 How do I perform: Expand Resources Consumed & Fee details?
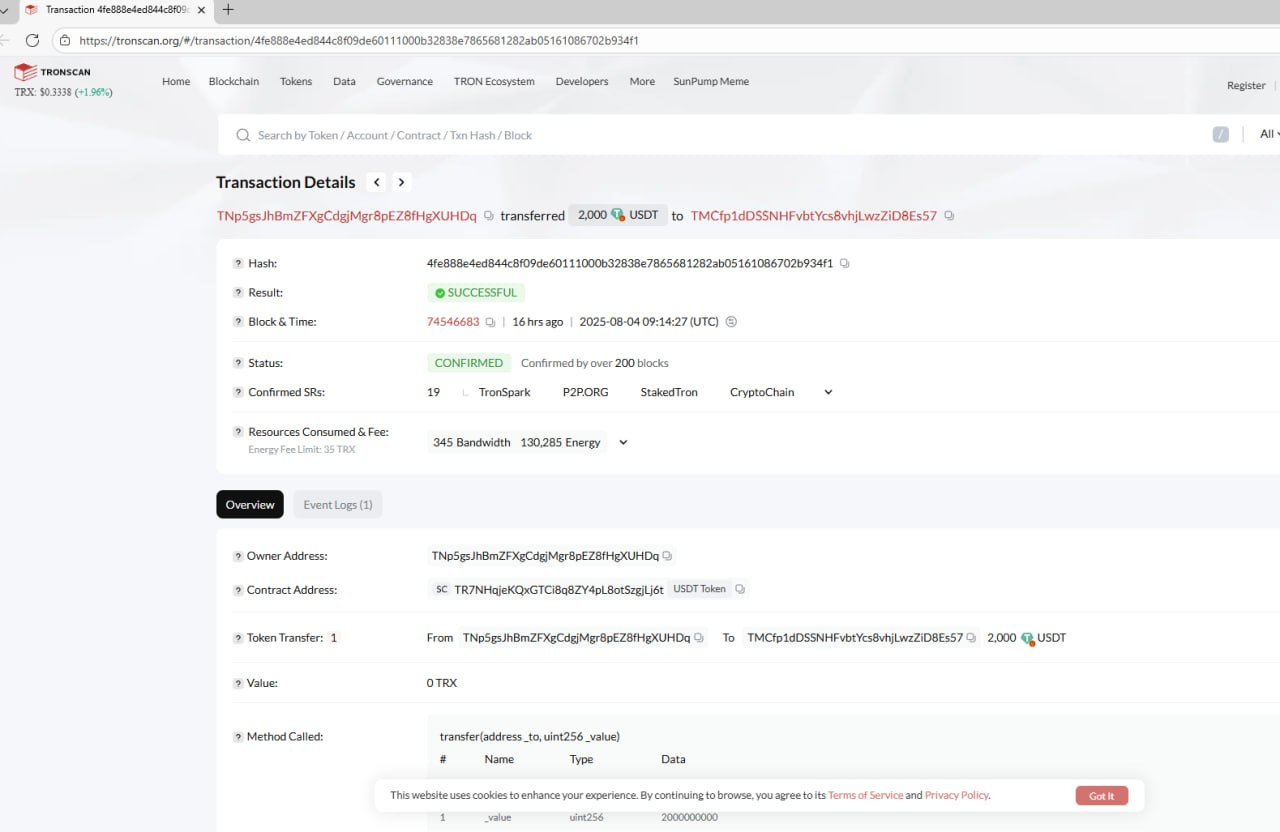(623, 442)
